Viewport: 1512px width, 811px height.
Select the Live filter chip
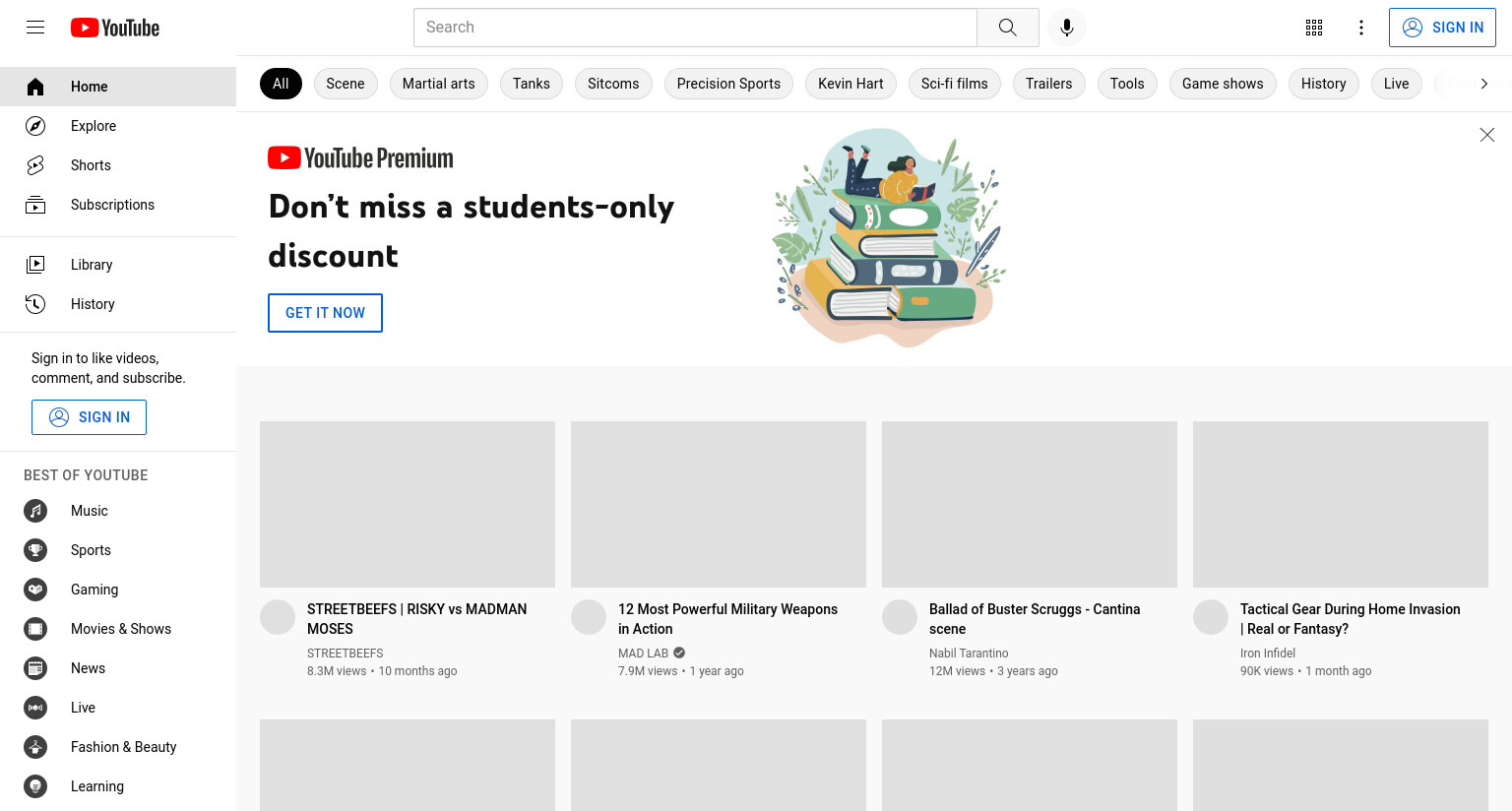click(x=1396, y=84)
